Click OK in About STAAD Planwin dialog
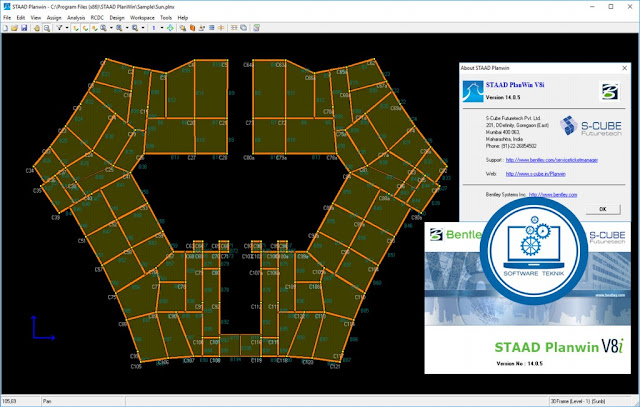Viewport: 640px width, 407px height. (603, 209)
